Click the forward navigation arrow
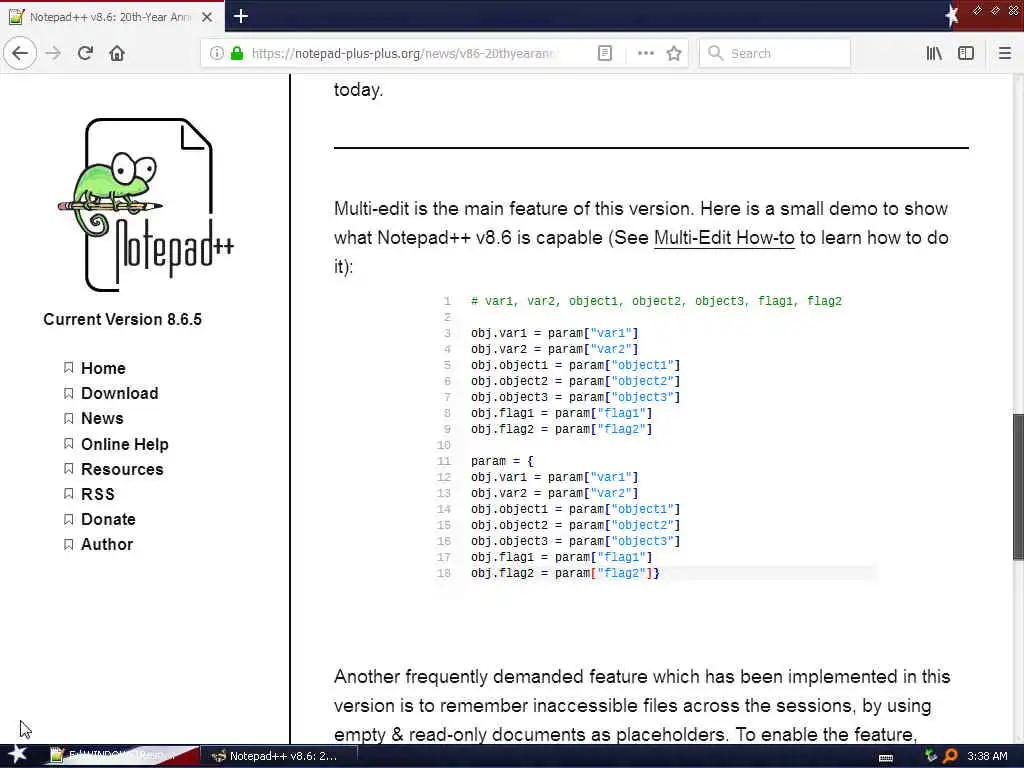 54,53
